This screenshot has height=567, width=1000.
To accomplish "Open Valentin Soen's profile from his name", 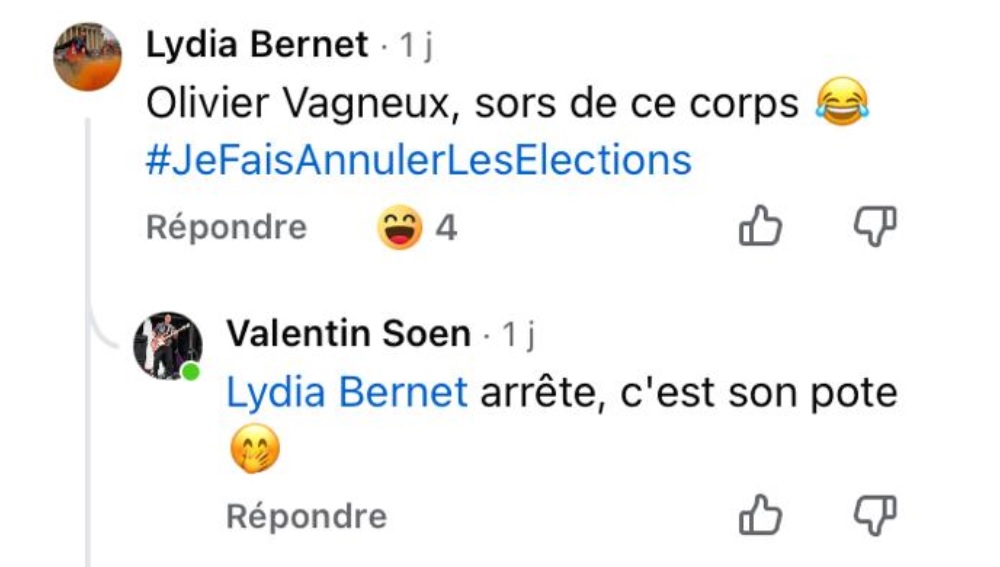I will 348,334.
